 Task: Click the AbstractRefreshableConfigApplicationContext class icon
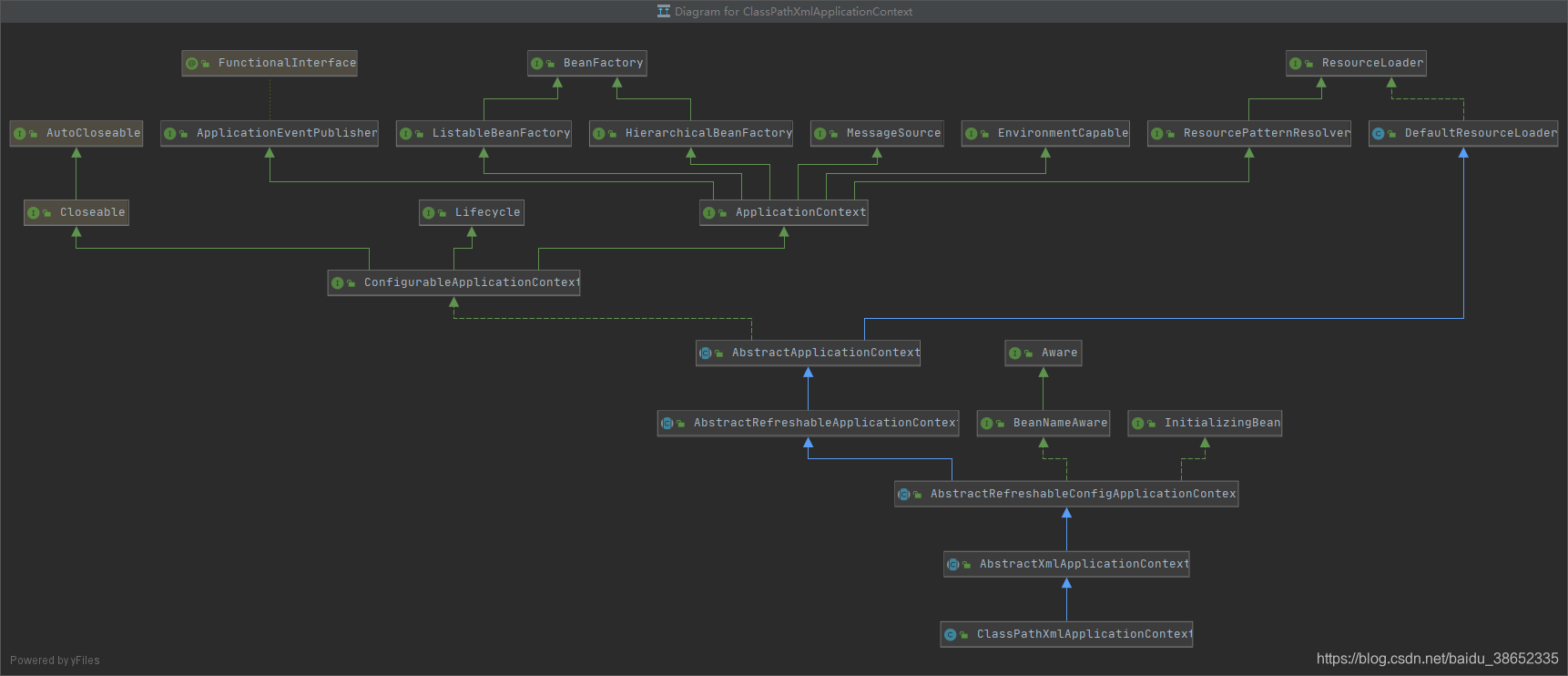(904, 495)
